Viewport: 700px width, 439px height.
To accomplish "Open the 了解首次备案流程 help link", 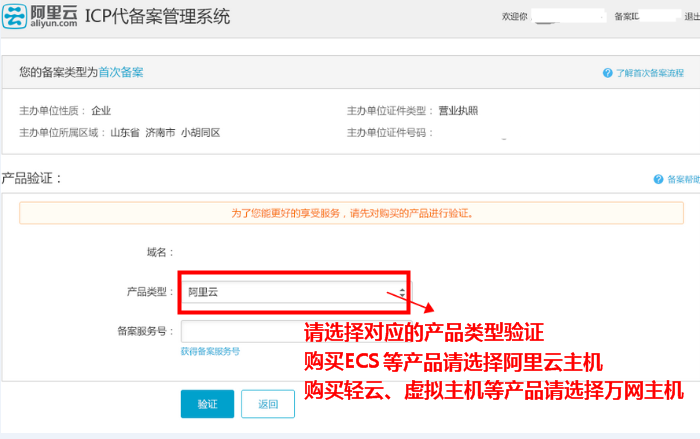I will point(649,74).
